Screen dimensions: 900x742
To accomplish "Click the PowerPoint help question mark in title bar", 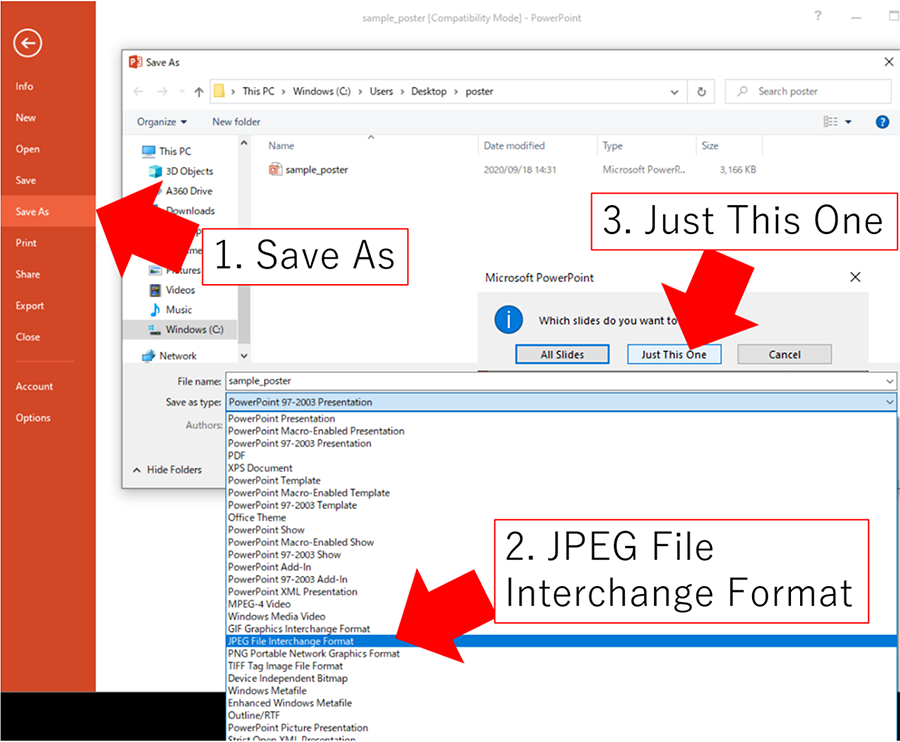I will coord(818,16).
